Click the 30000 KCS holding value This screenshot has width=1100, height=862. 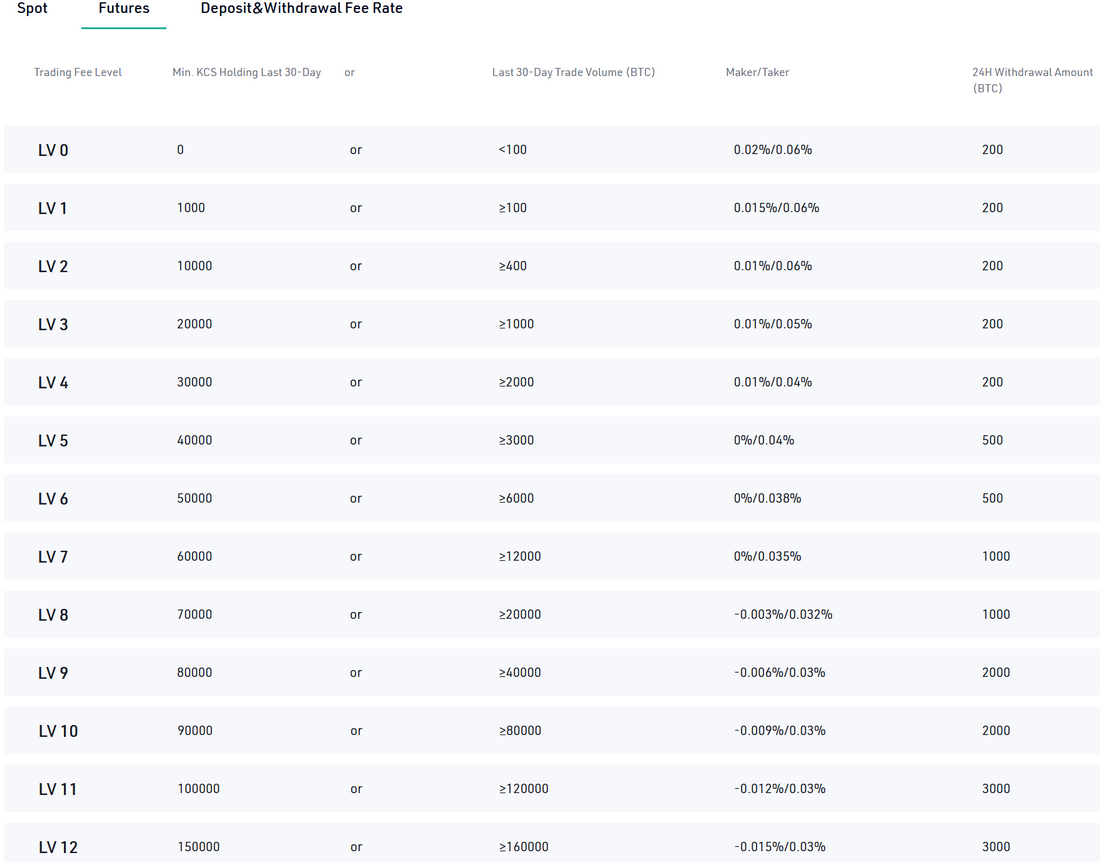tap(194, 382)
